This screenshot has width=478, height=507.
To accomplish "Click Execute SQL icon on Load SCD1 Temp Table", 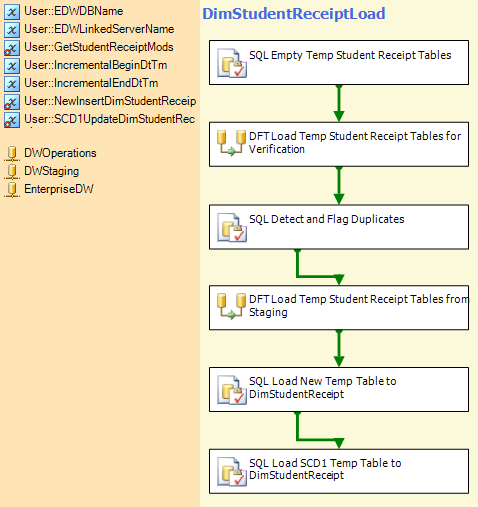I will click(232, 472).
